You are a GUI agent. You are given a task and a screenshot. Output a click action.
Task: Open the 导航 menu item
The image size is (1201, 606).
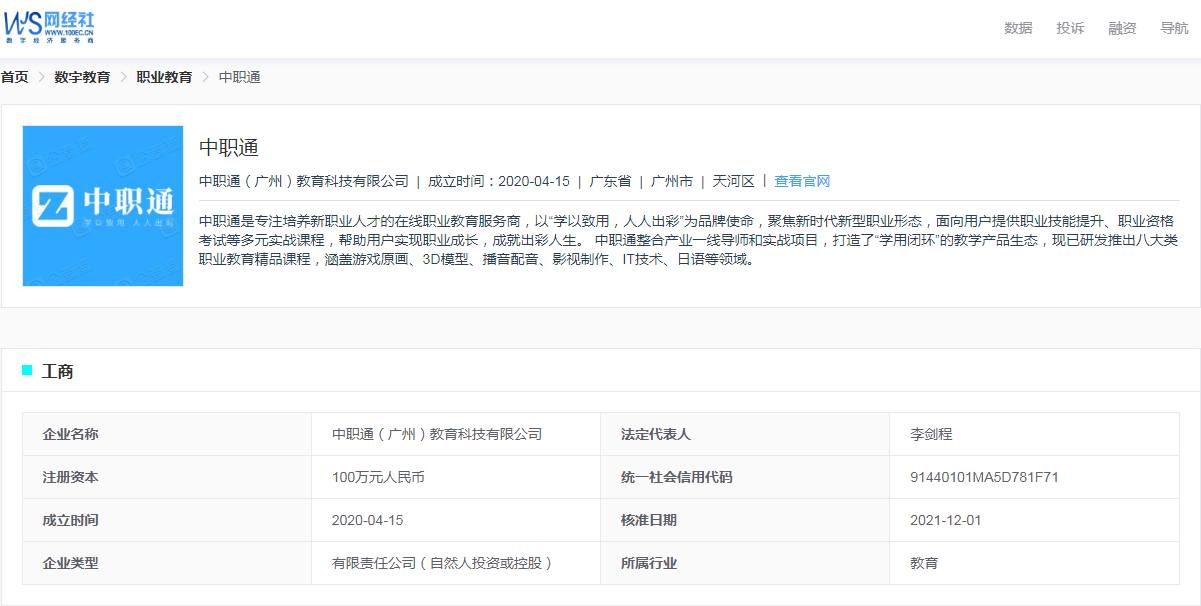pyautogui.click(x=1174, y=28)
